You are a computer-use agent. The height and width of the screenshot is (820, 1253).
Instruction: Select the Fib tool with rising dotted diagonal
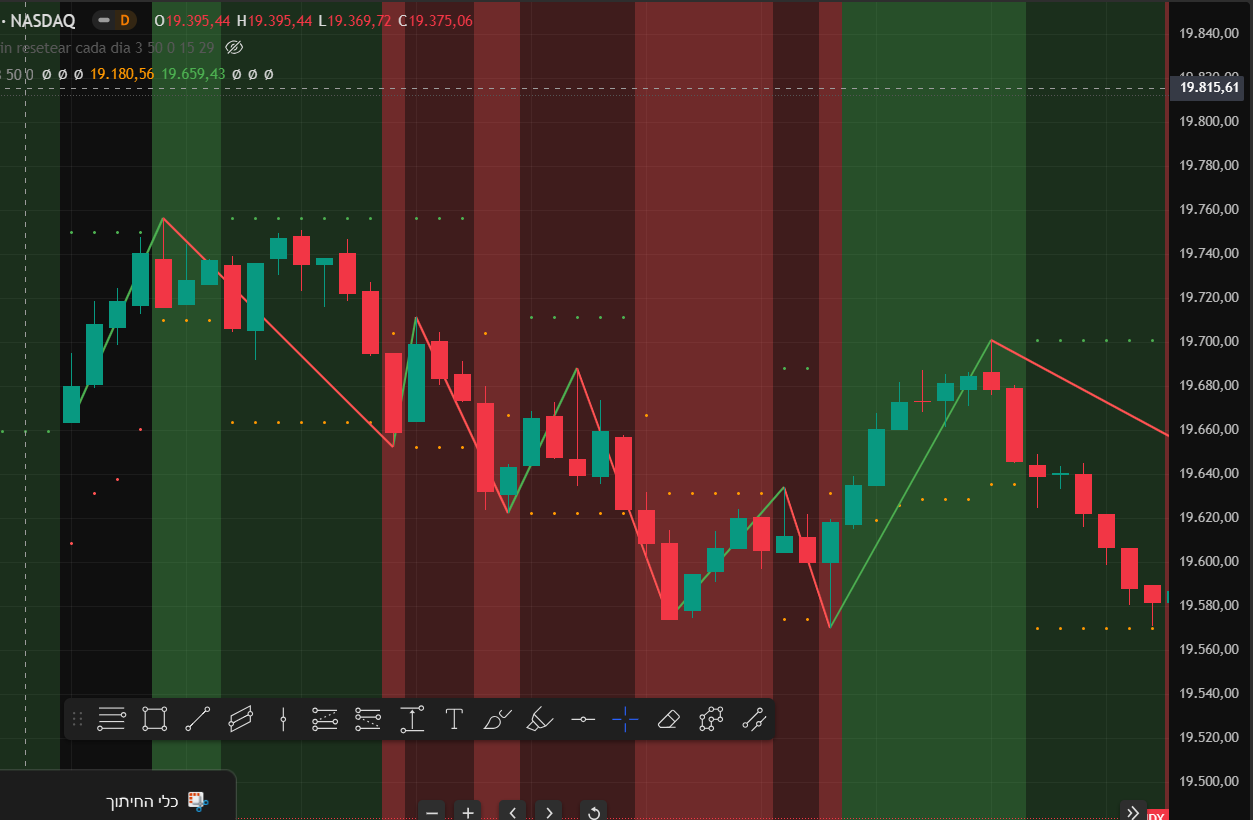(325, 719)
